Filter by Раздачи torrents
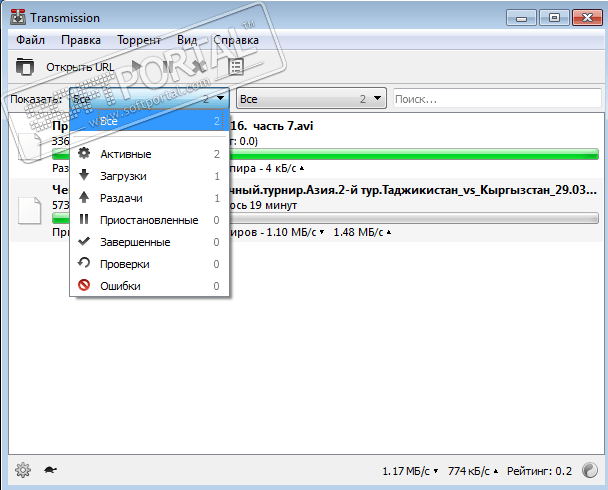 (150, 198)
